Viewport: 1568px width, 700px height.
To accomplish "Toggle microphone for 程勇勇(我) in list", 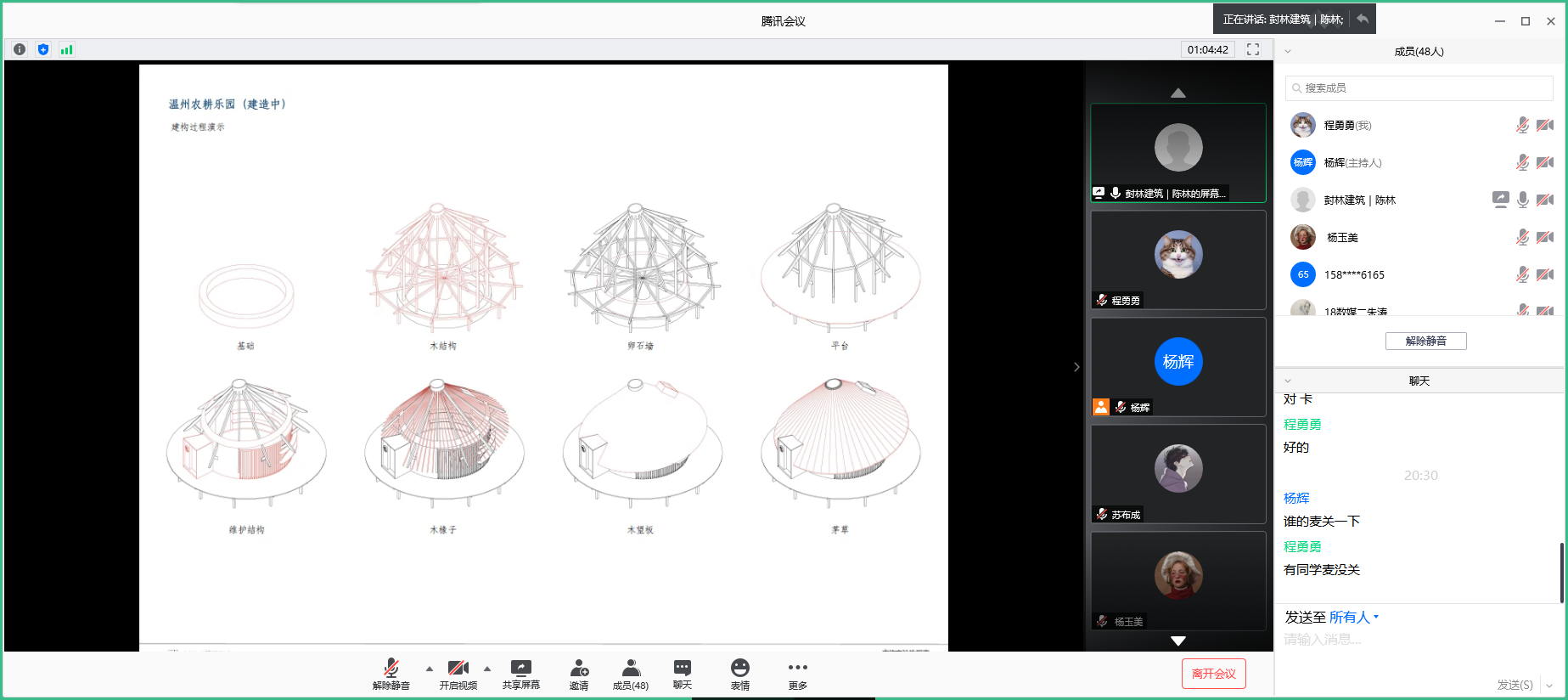I will point(1523,125).
